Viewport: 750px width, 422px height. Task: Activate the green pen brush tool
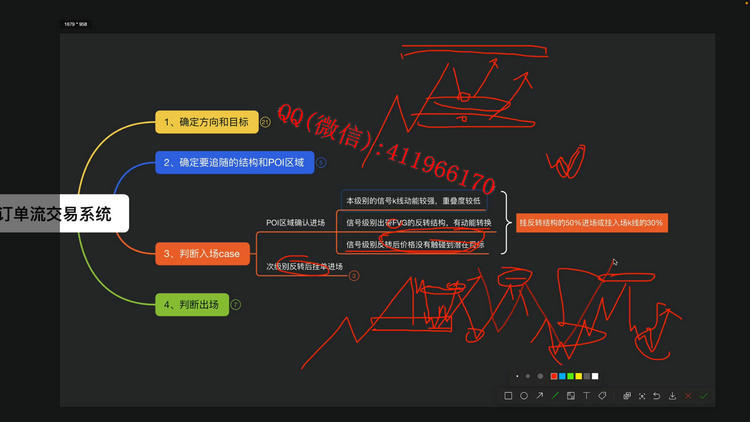(x=555, y=396)
